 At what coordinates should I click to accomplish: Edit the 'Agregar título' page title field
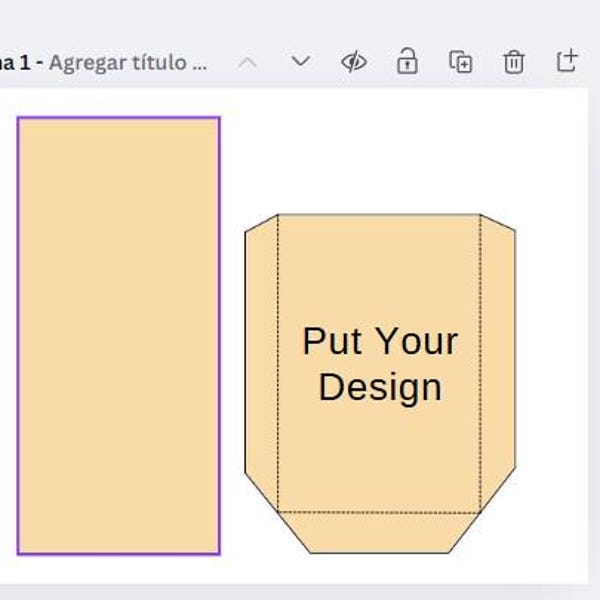(128, 63)
